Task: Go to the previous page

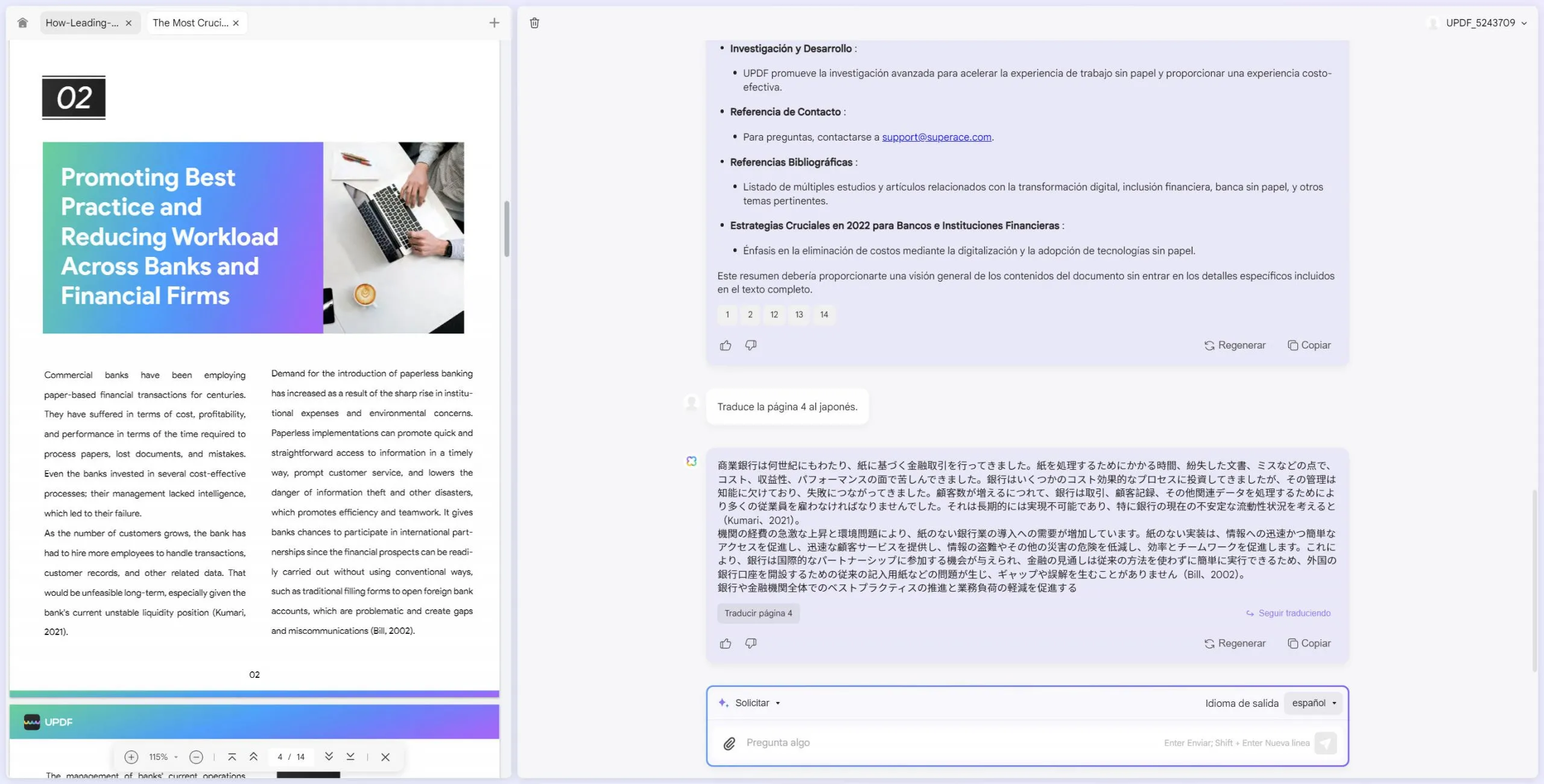Action: click(x=253, y=757)
